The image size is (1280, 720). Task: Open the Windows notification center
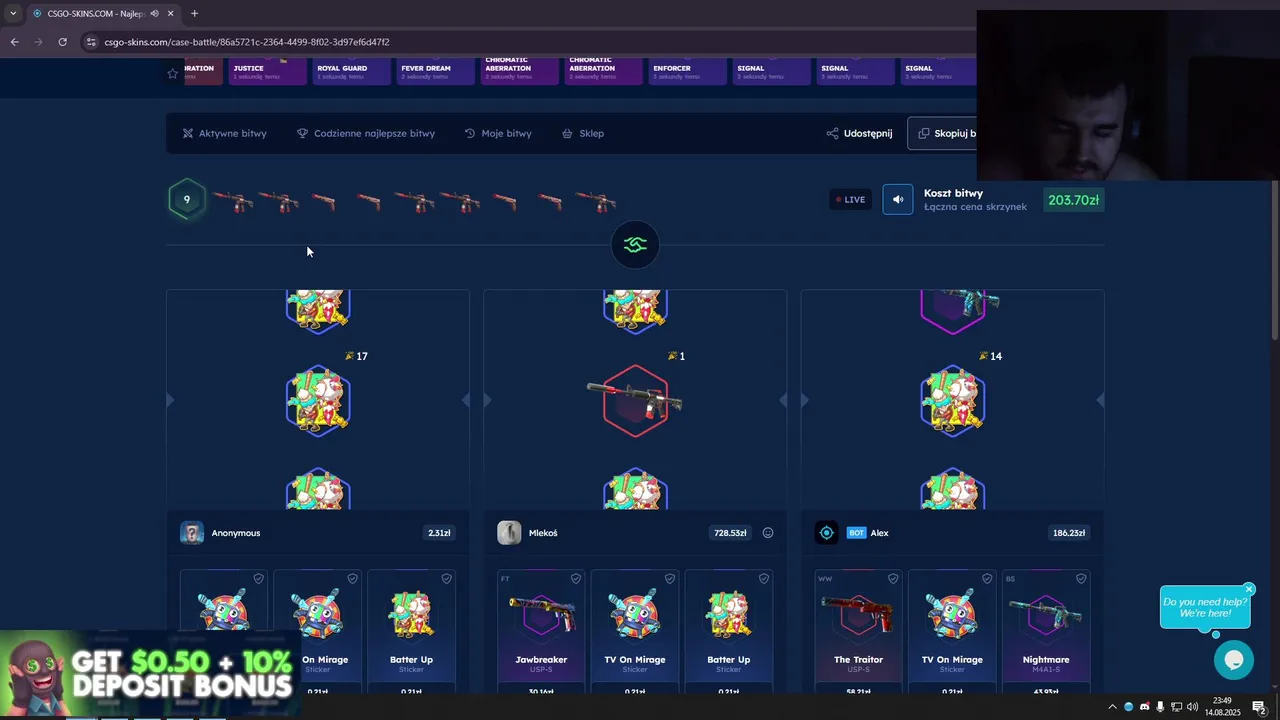tap(1260, 707)
